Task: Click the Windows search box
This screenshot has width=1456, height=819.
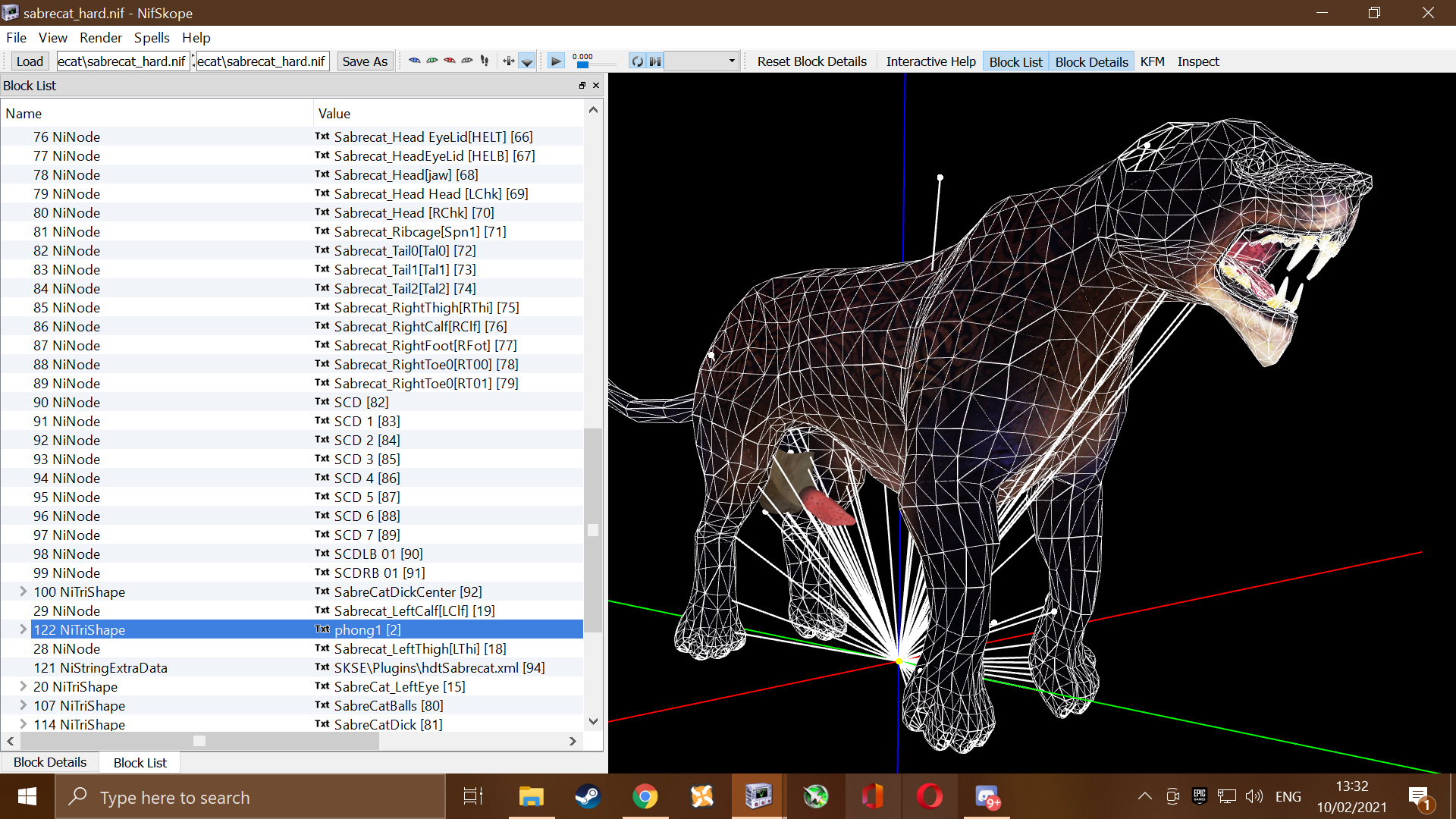Action: [250, 797]
